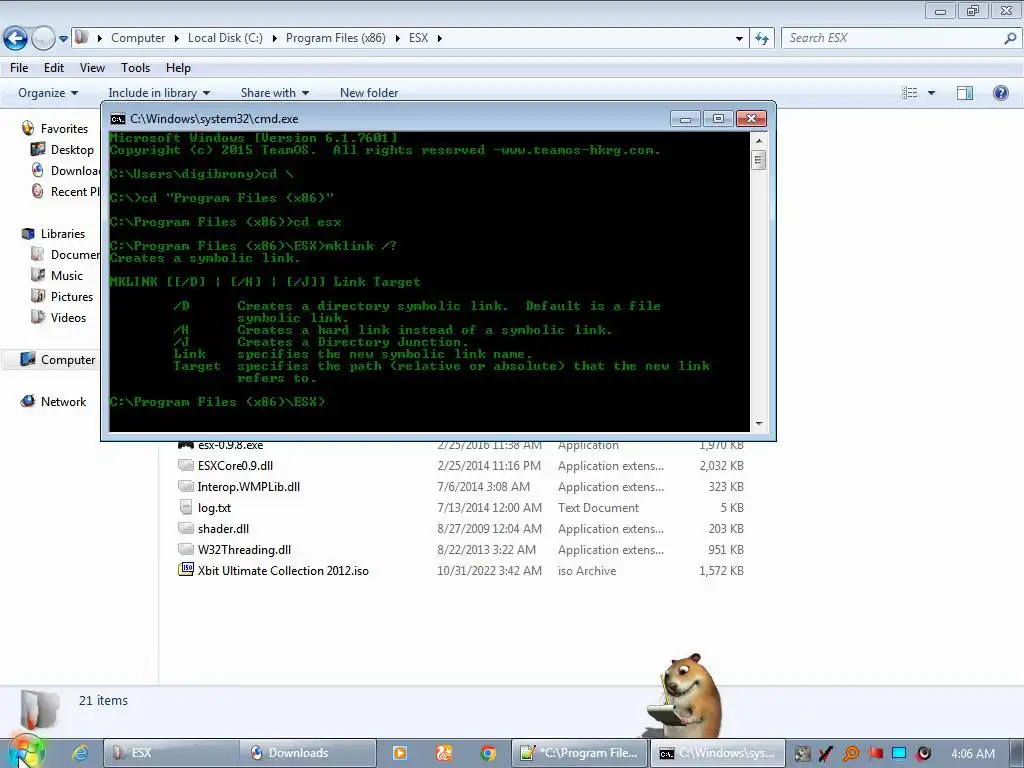Click the Explorer Forward navigation arrow
Image resolution: width=1024 pixels, height=768 pixels.
tap(43, 39)
